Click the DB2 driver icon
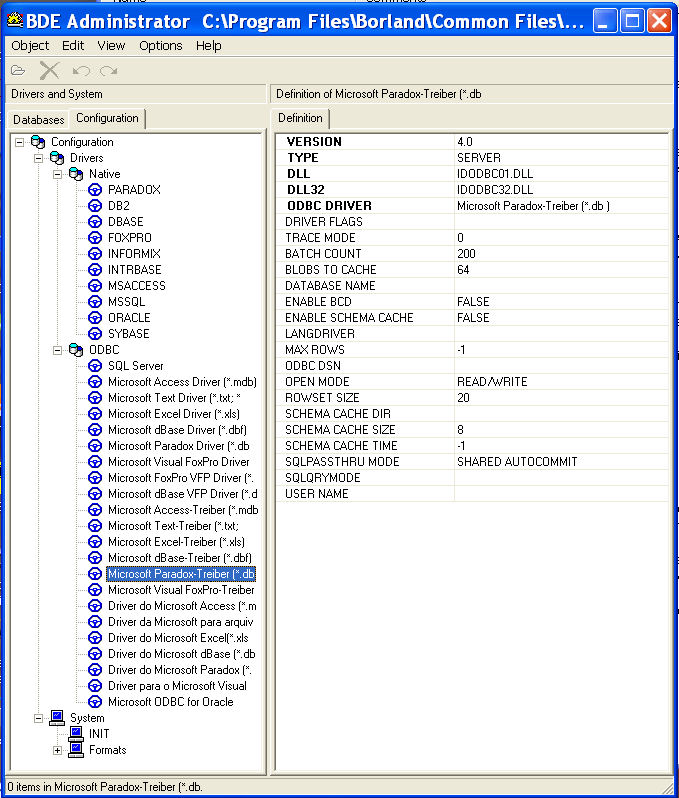Viewport: 679px width, 798px height. tap(95, 206)
